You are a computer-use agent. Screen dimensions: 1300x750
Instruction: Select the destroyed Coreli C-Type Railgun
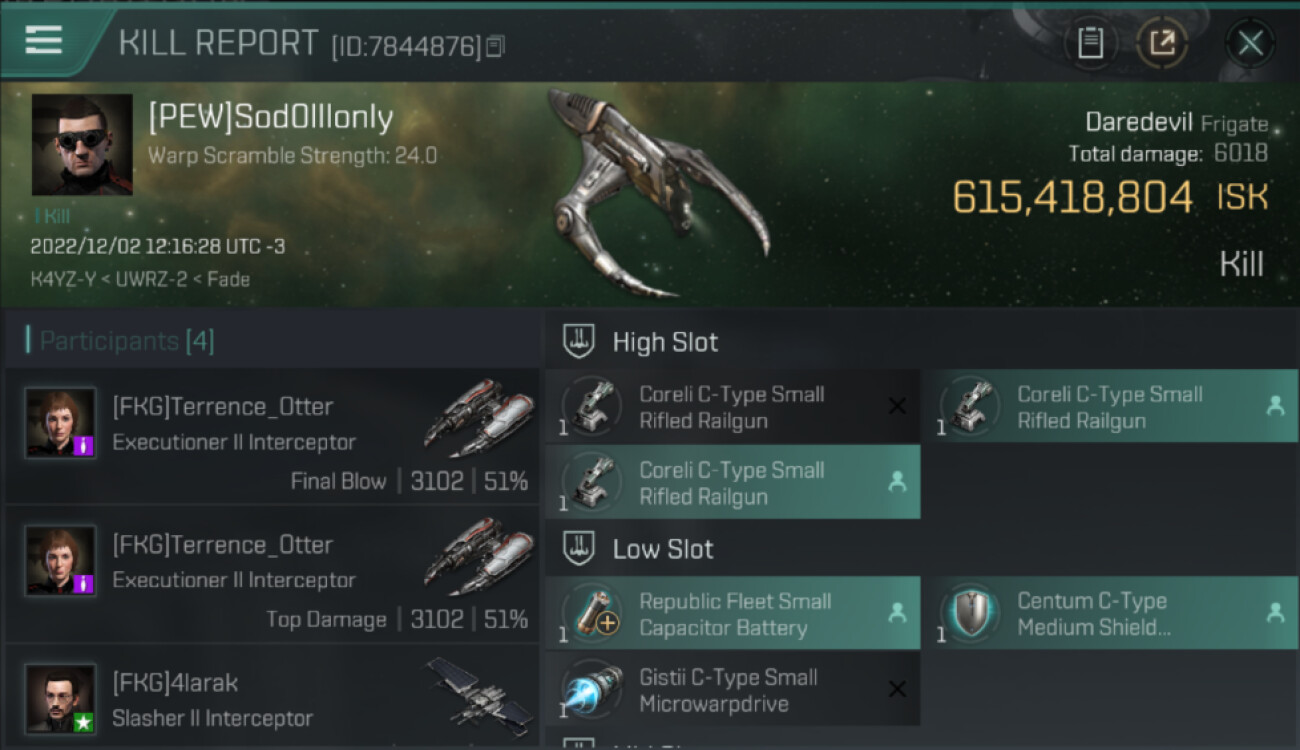tap(733, 407)
